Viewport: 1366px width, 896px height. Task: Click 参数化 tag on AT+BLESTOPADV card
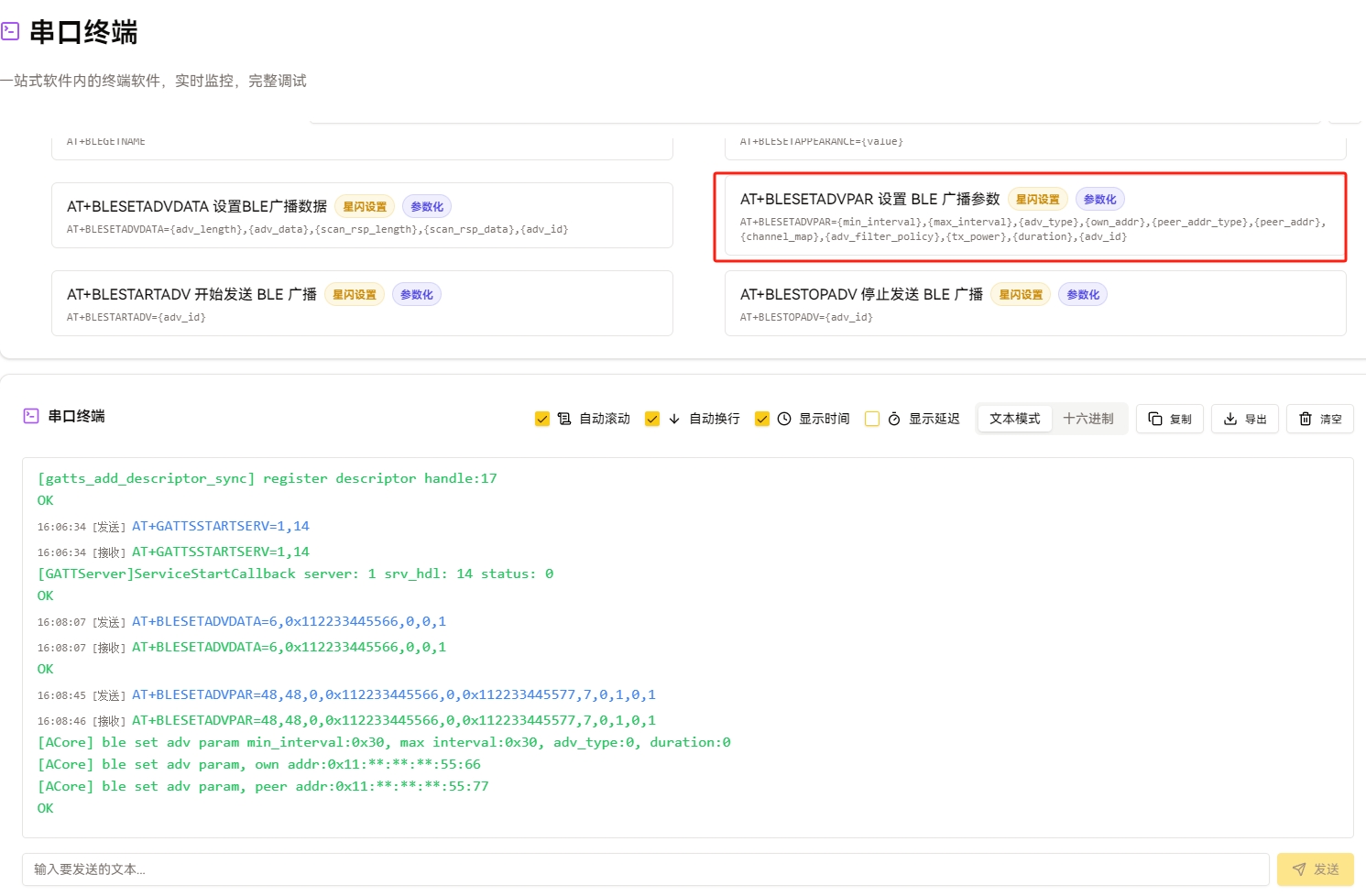[1083, 295]
